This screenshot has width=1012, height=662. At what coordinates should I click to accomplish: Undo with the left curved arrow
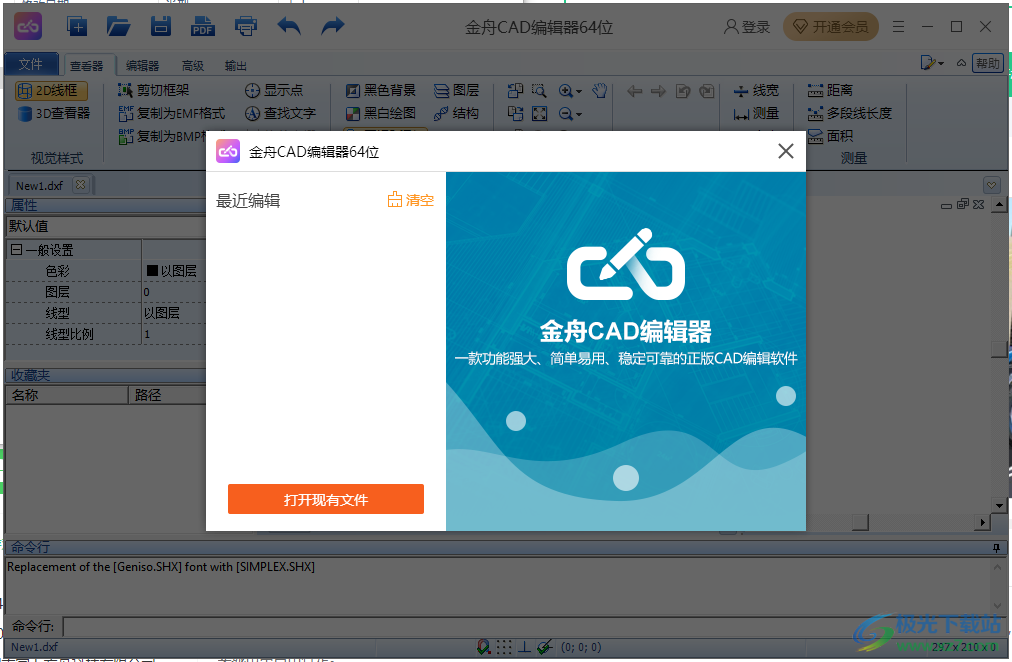point(288,26)
